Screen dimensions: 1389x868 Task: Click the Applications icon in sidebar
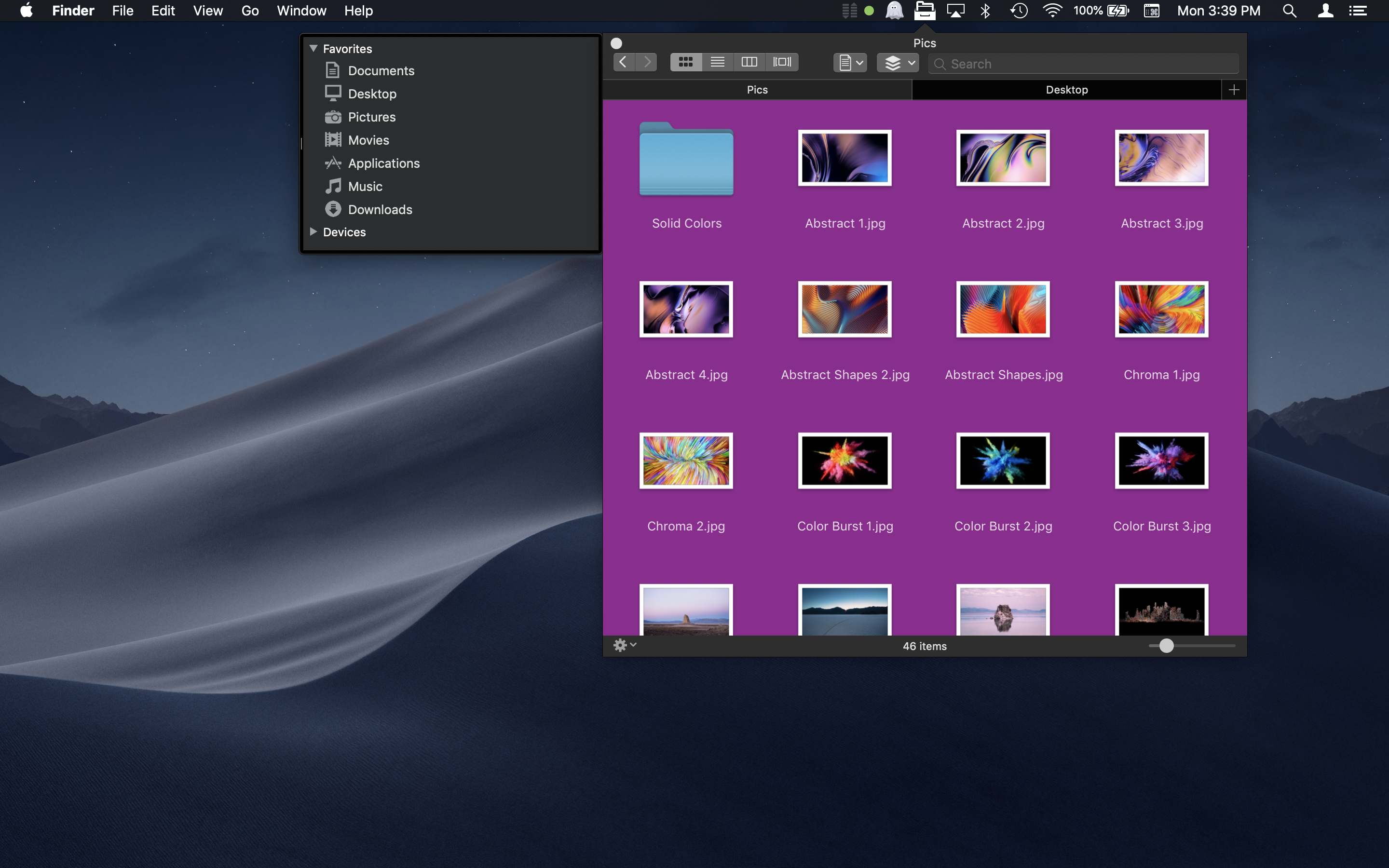click(333, 163)
